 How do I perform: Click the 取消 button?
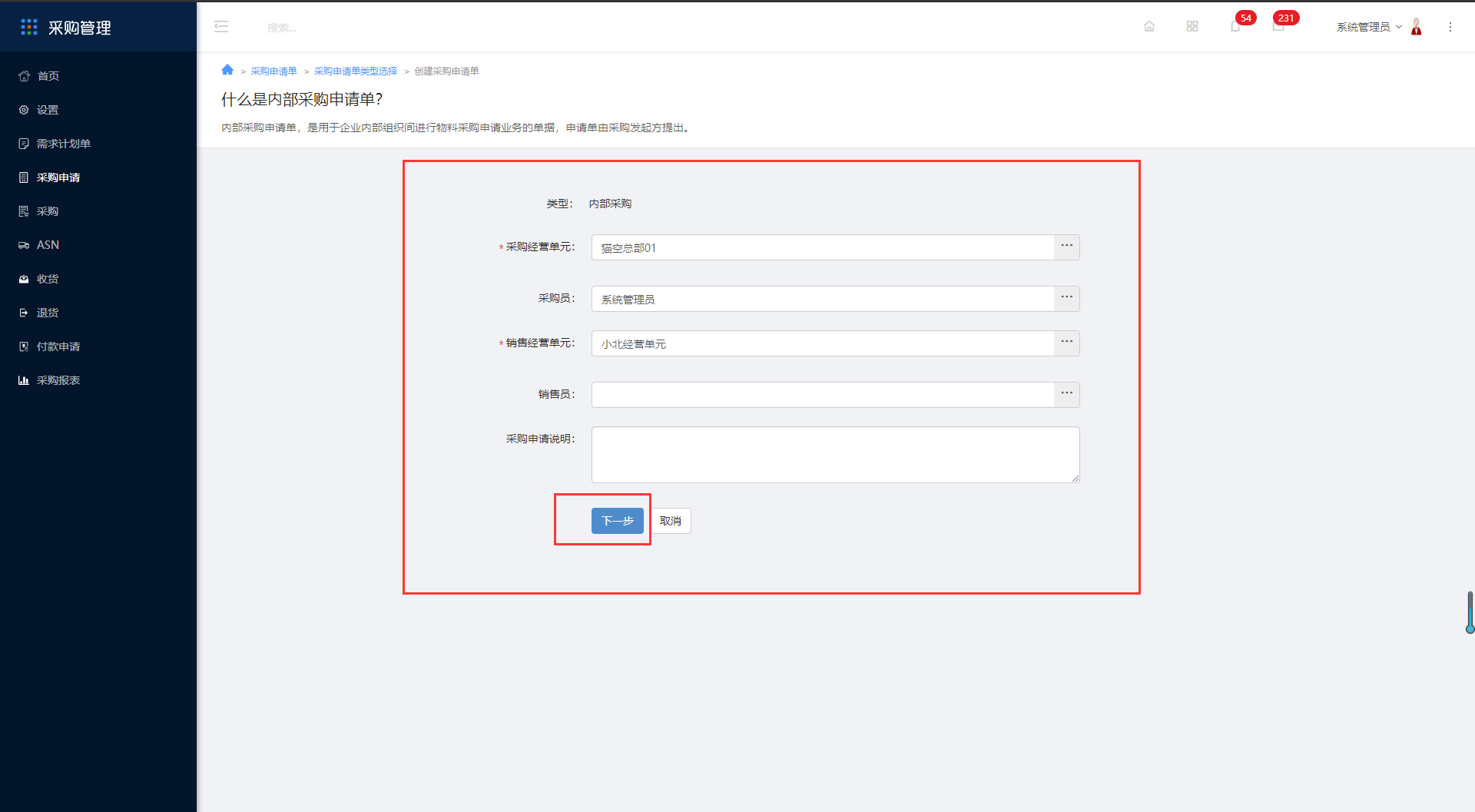tap(671, 521)
